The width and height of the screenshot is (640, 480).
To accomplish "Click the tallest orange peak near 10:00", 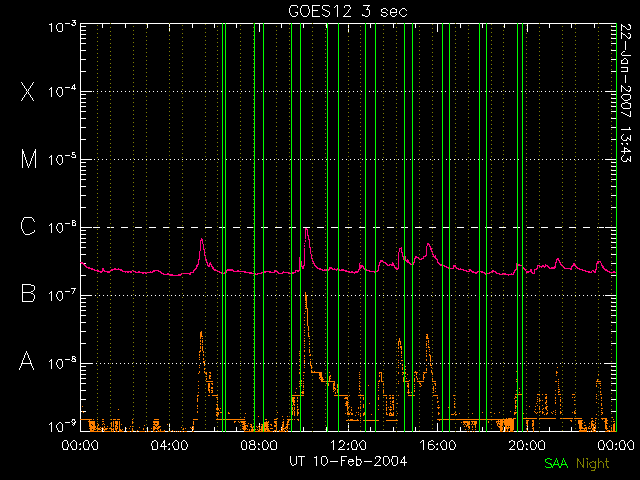I will coord(306,295).
